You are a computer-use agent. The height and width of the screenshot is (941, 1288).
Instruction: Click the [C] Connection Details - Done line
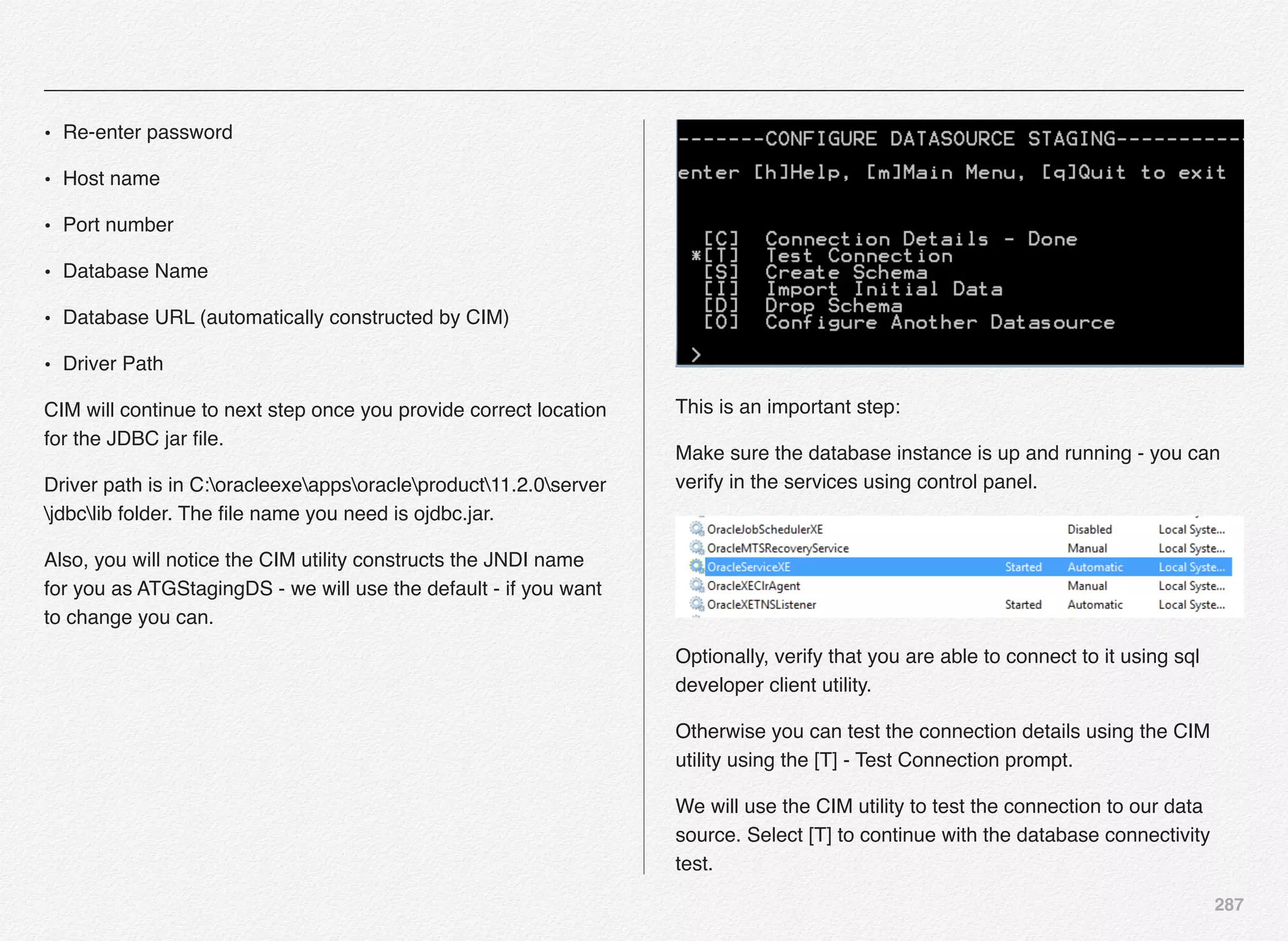pyautogui.click(x=890, y=239)
